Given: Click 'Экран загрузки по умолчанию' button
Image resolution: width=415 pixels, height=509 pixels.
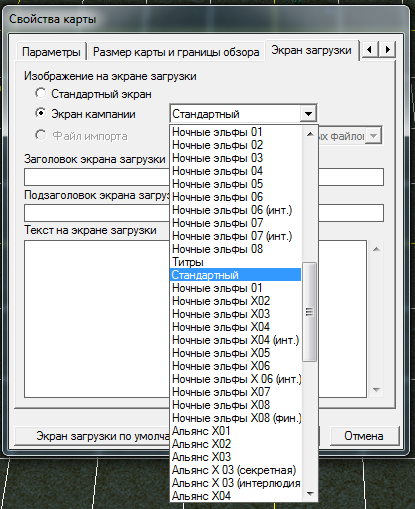Looking at the screenshot, I should tap(92, 436).
